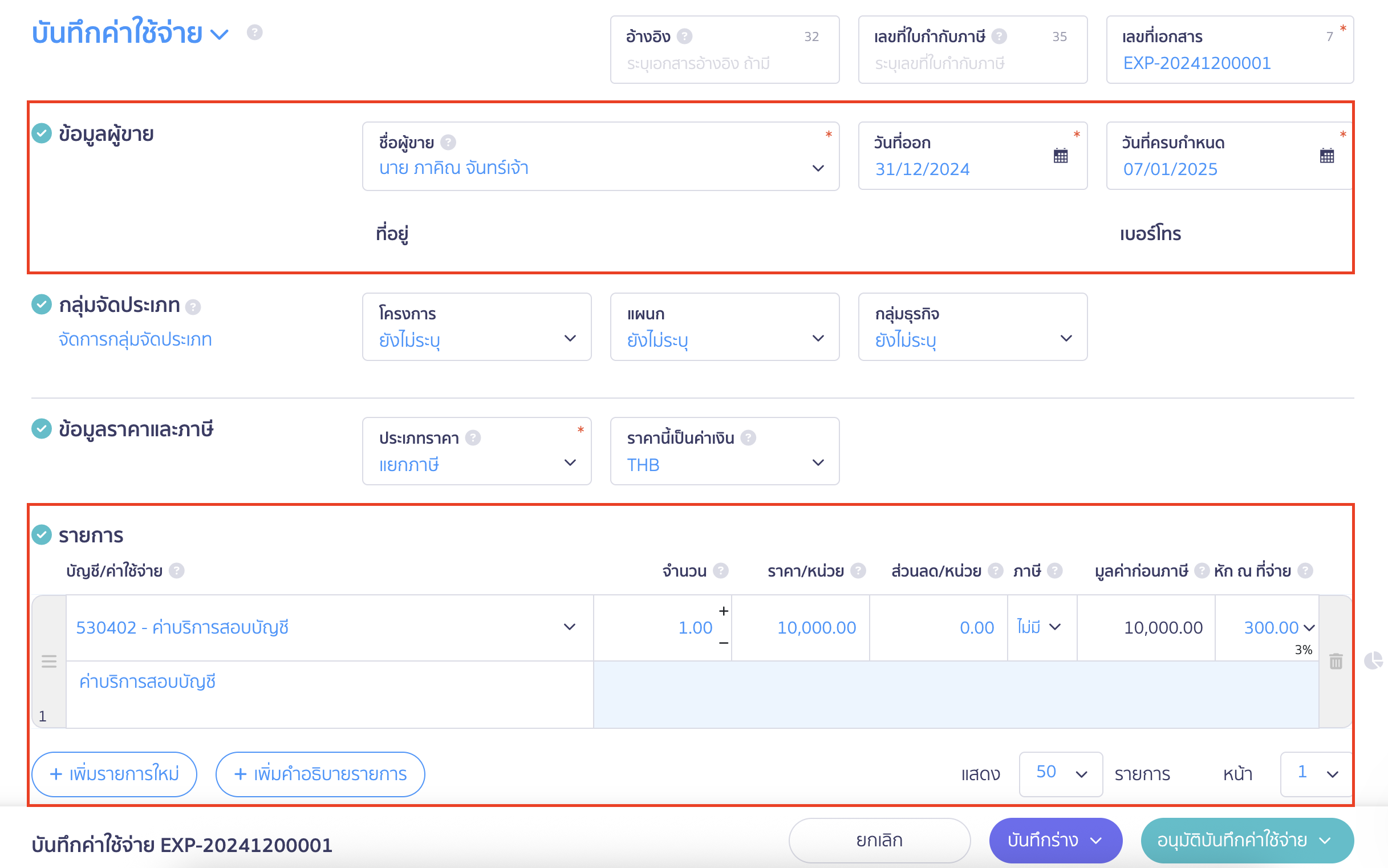Increase quantity with plus stepper
The width and height of the screenshot is (1388, 868).
(724, 611)
